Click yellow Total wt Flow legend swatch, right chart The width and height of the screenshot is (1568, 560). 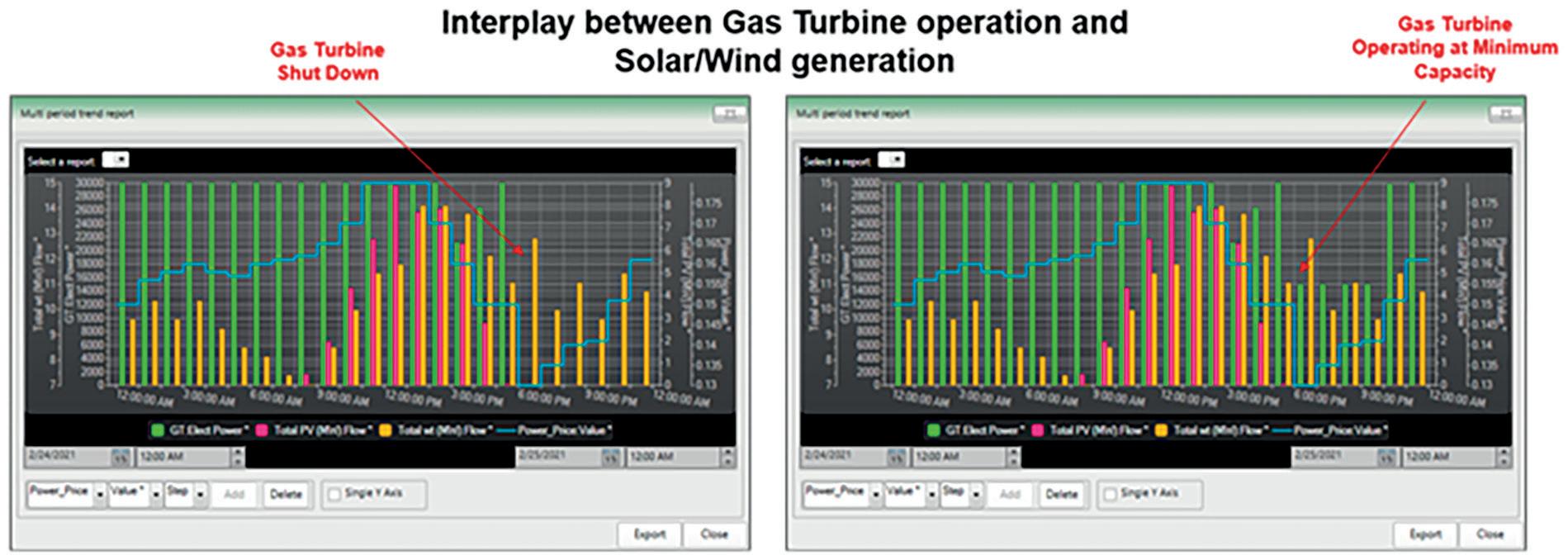[1162, 429]
